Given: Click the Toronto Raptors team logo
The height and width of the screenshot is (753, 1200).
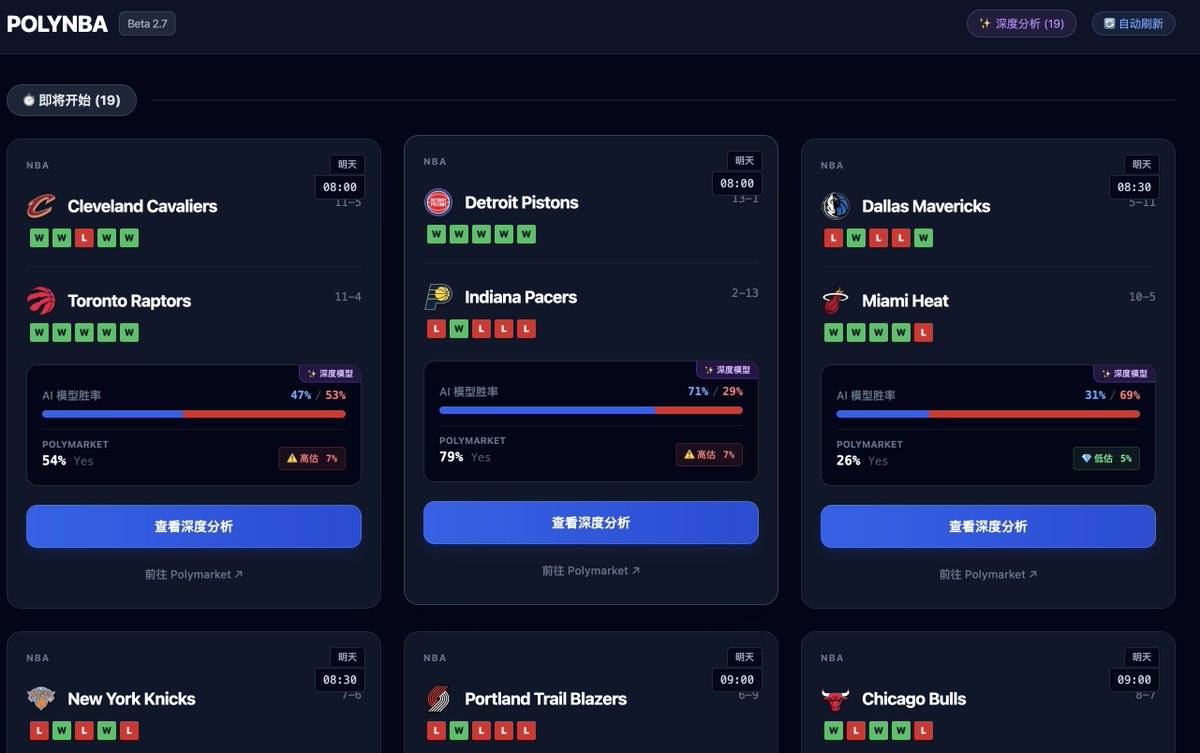Looking at the screenshot, I should click(40, 300).
